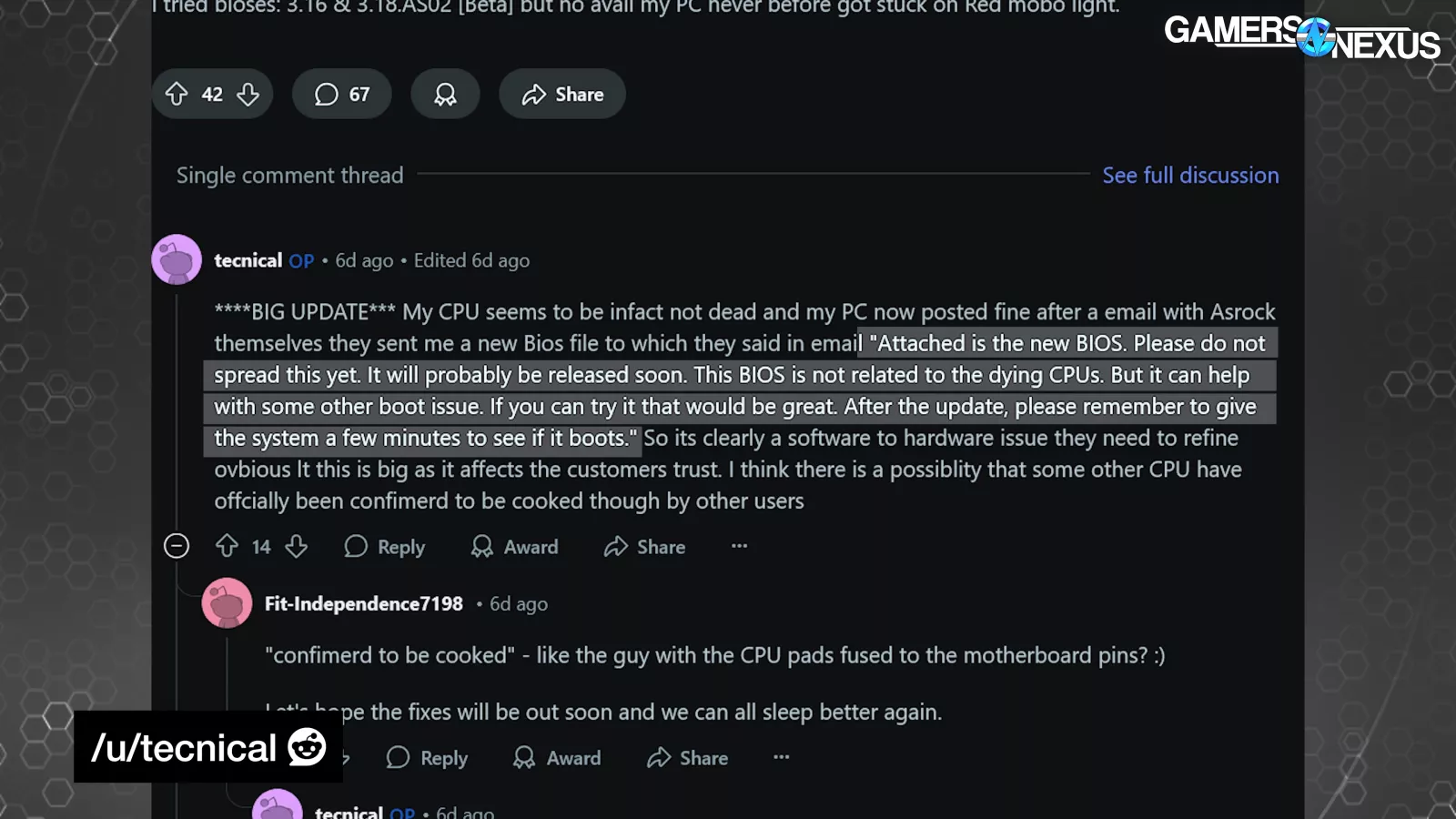Award Fit-Independence7198's comment
This screenshot has width=1456, height=819.
557,758
